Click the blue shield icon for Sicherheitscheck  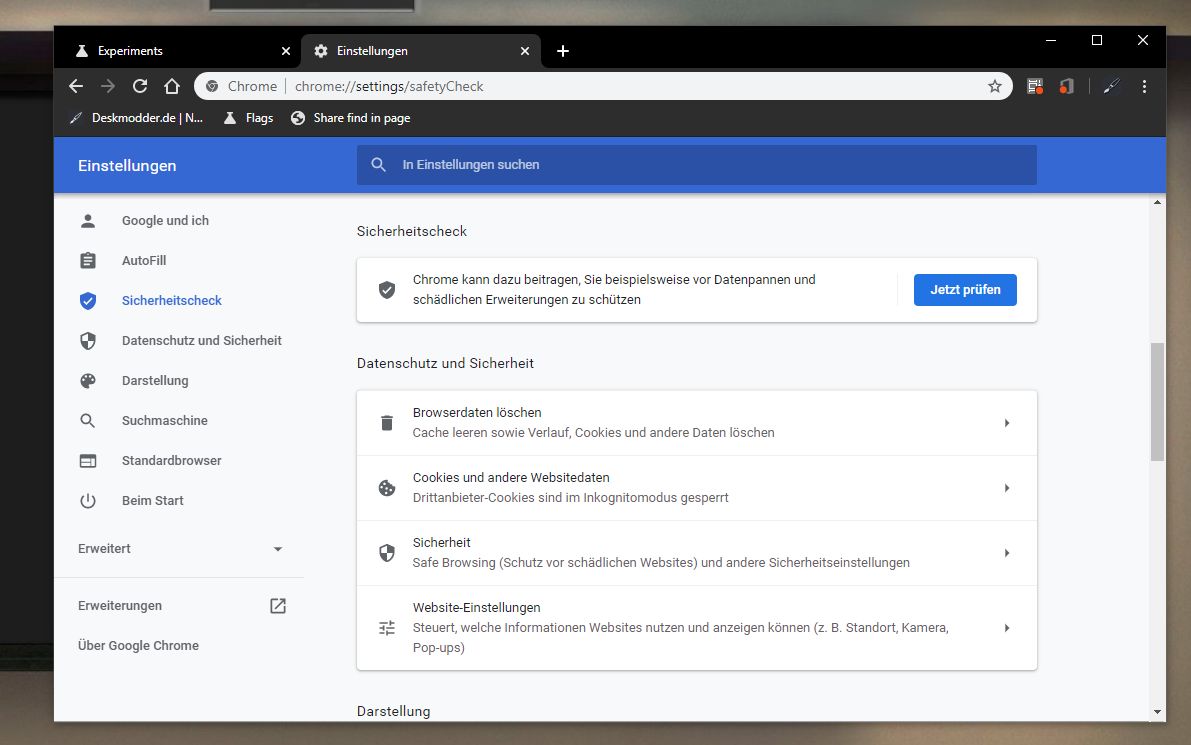pos(88,301)
